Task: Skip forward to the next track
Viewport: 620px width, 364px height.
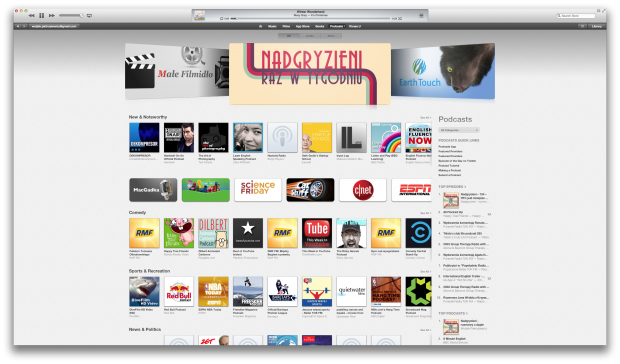Action: pos(52,15)
